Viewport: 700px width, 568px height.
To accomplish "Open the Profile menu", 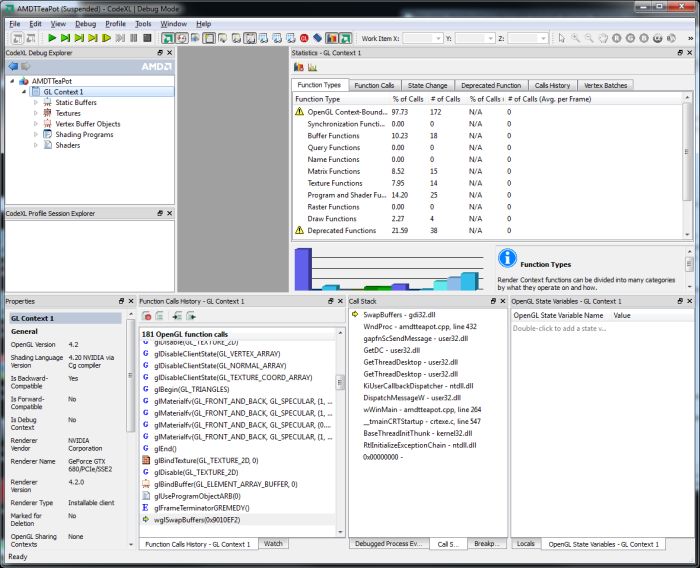I will click(x=115, y=24).
